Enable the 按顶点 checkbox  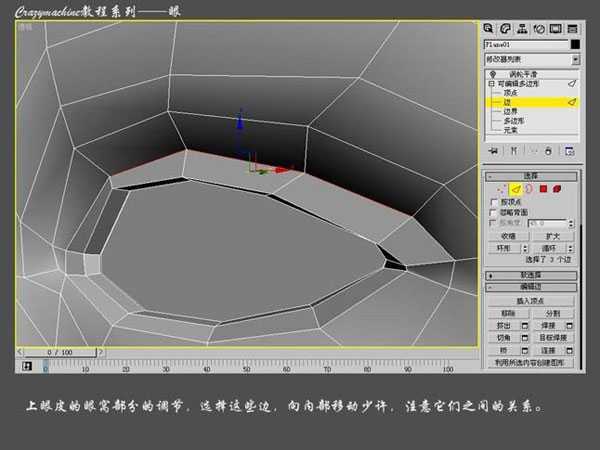click(494, 202)
